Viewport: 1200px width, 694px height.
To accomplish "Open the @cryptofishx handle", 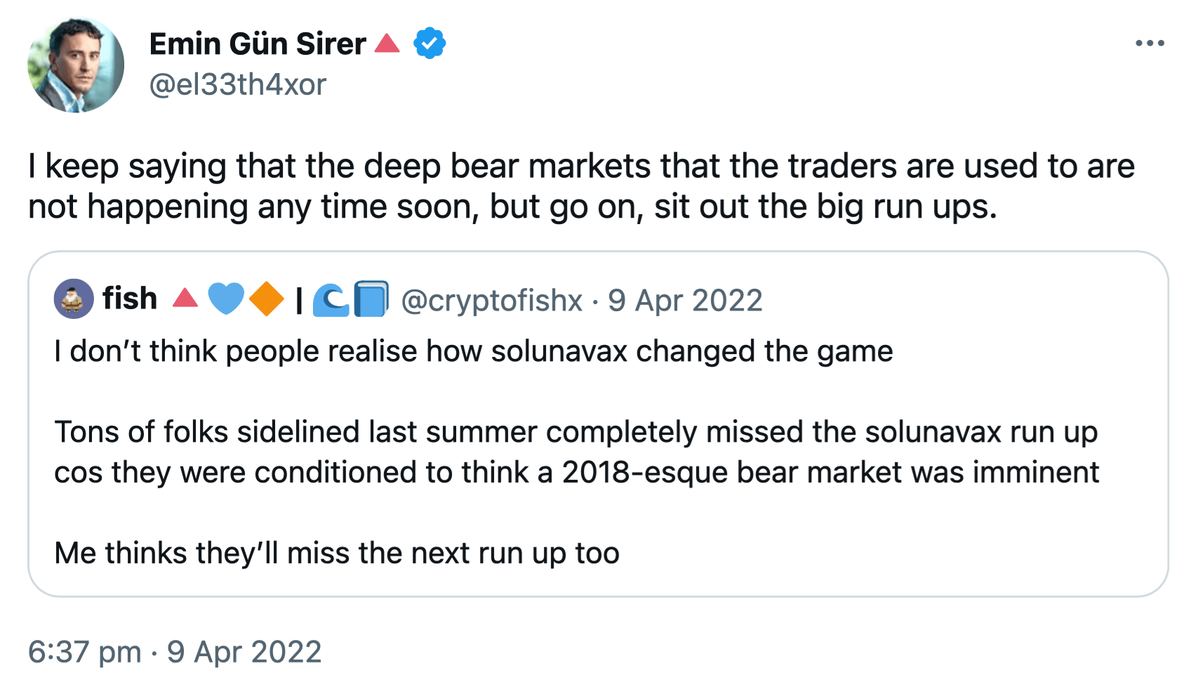I will [x=491, y=299].
